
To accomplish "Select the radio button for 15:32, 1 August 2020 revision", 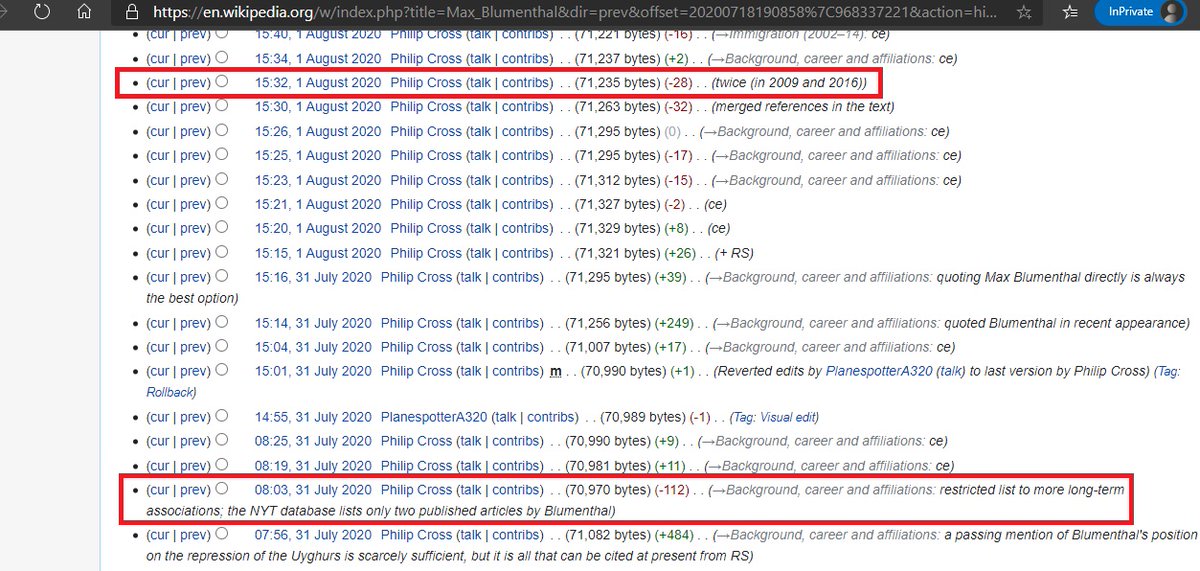I will (x=222, y=81).
